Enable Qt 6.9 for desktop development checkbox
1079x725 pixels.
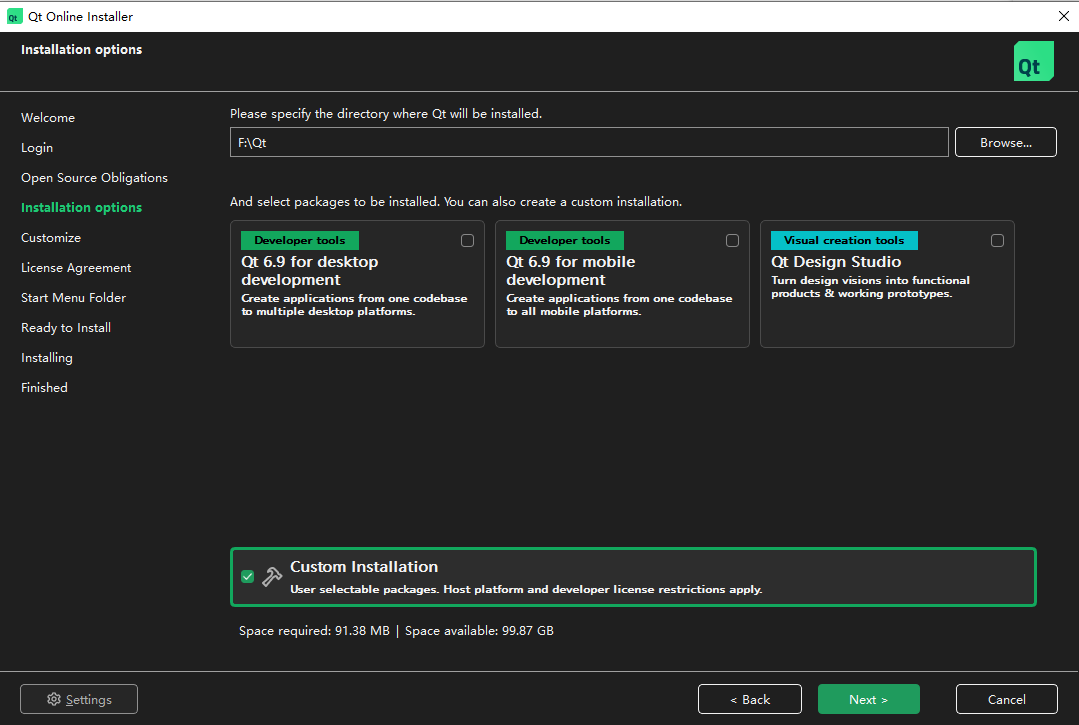tap(467, 241)
